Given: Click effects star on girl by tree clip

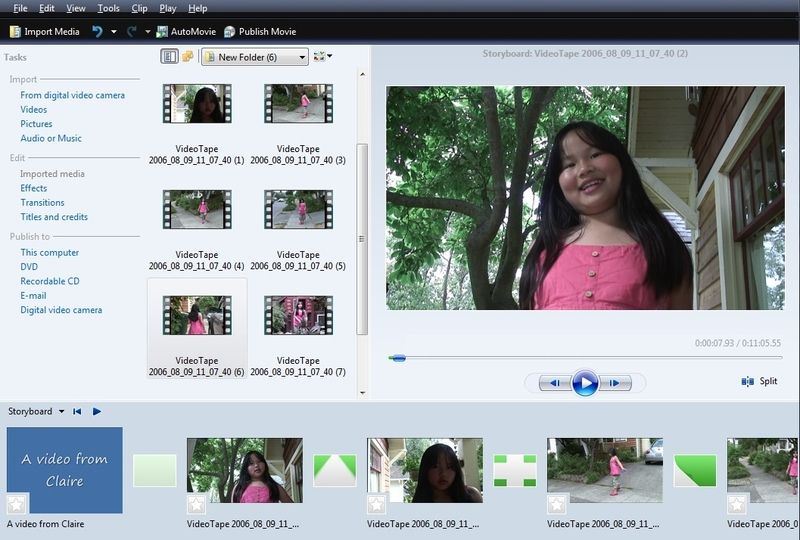Looking at the screenshot, I should (196, 504).
